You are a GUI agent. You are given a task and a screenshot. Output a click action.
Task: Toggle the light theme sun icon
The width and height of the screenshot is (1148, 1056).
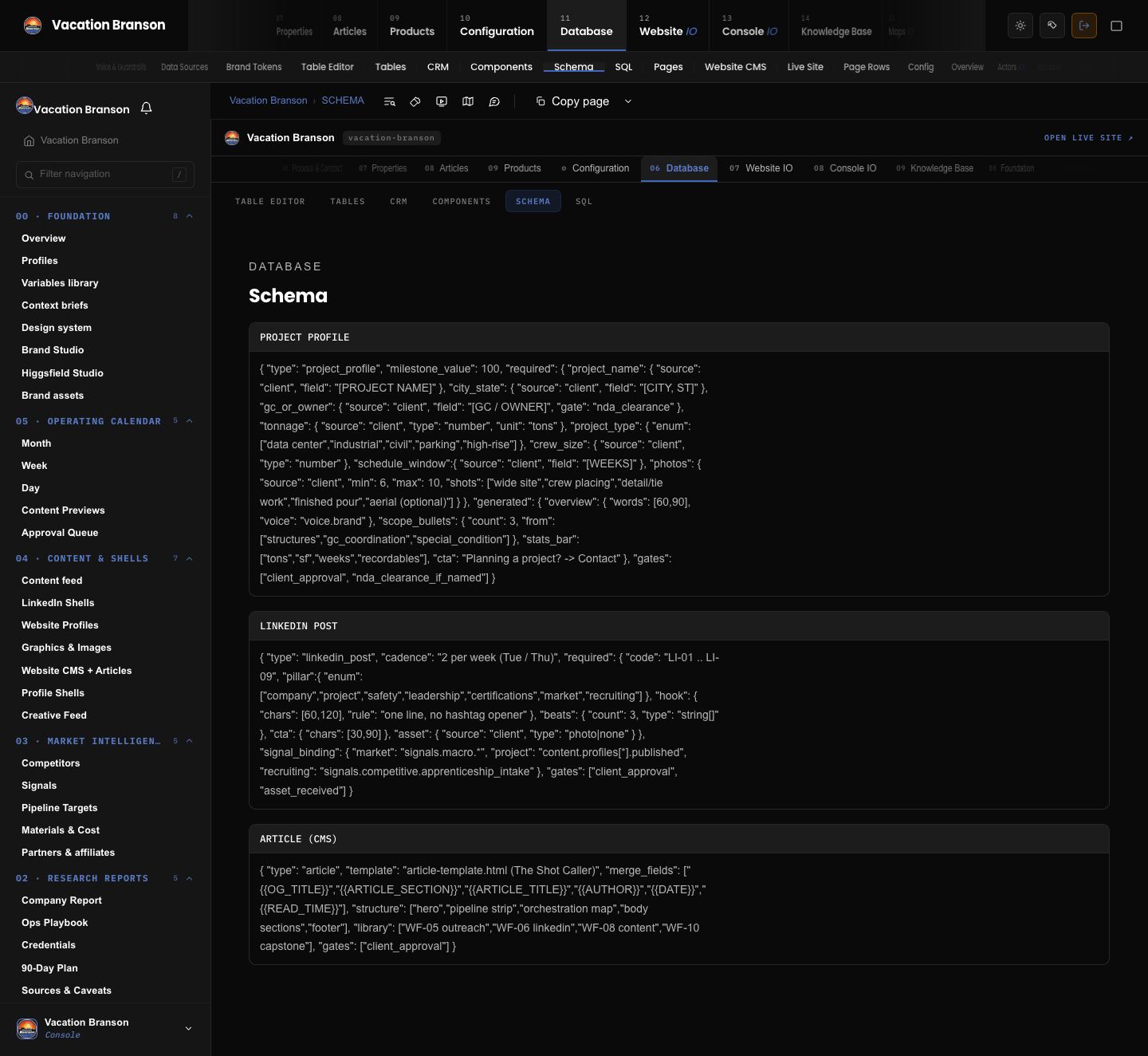tap(1020, 26)
